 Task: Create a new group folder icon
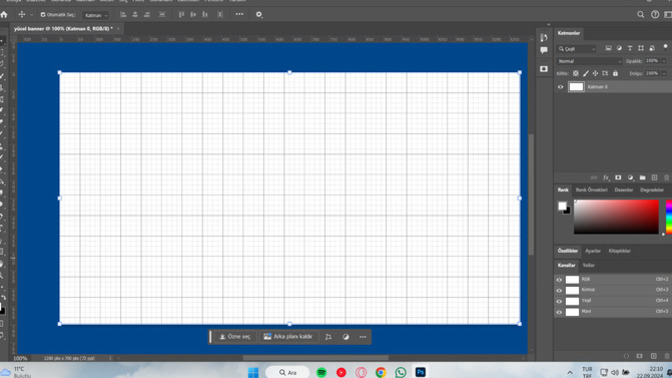pos(642,177)
